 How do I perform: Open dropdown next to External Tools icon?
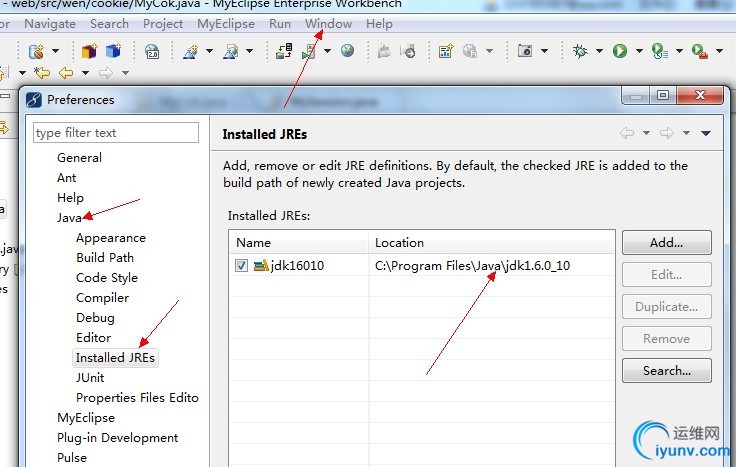(x=719, y=51)
